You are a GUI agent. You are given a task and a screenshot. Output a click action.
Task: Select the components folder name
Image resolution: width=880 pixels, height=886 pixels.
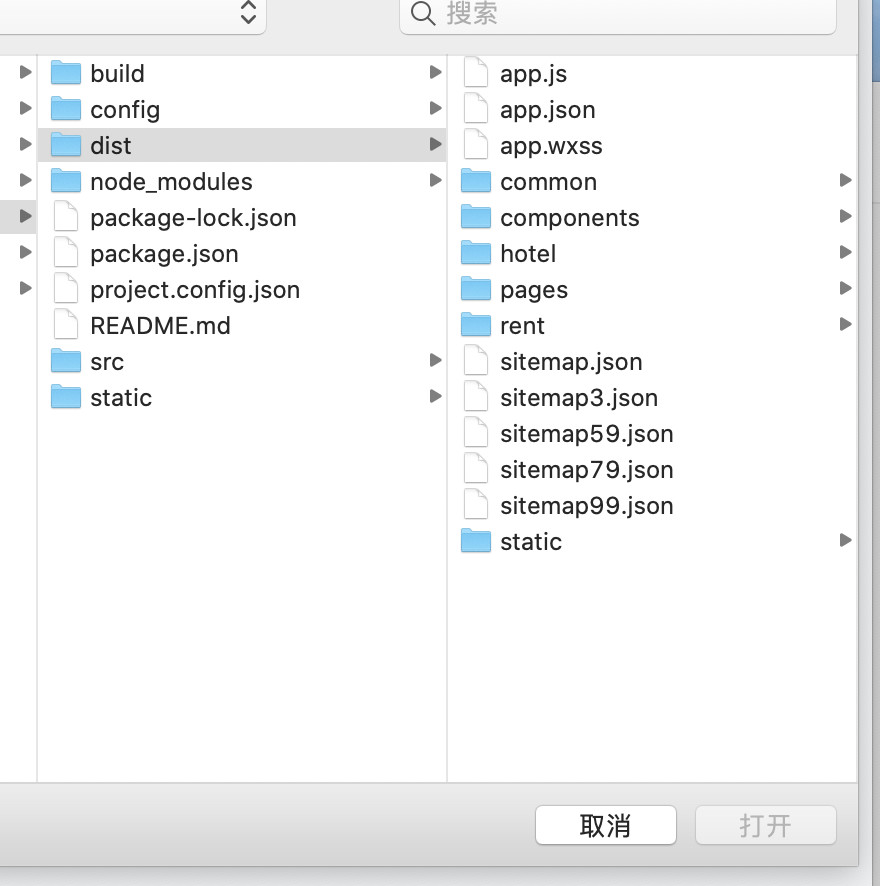[x=570, y=219]
